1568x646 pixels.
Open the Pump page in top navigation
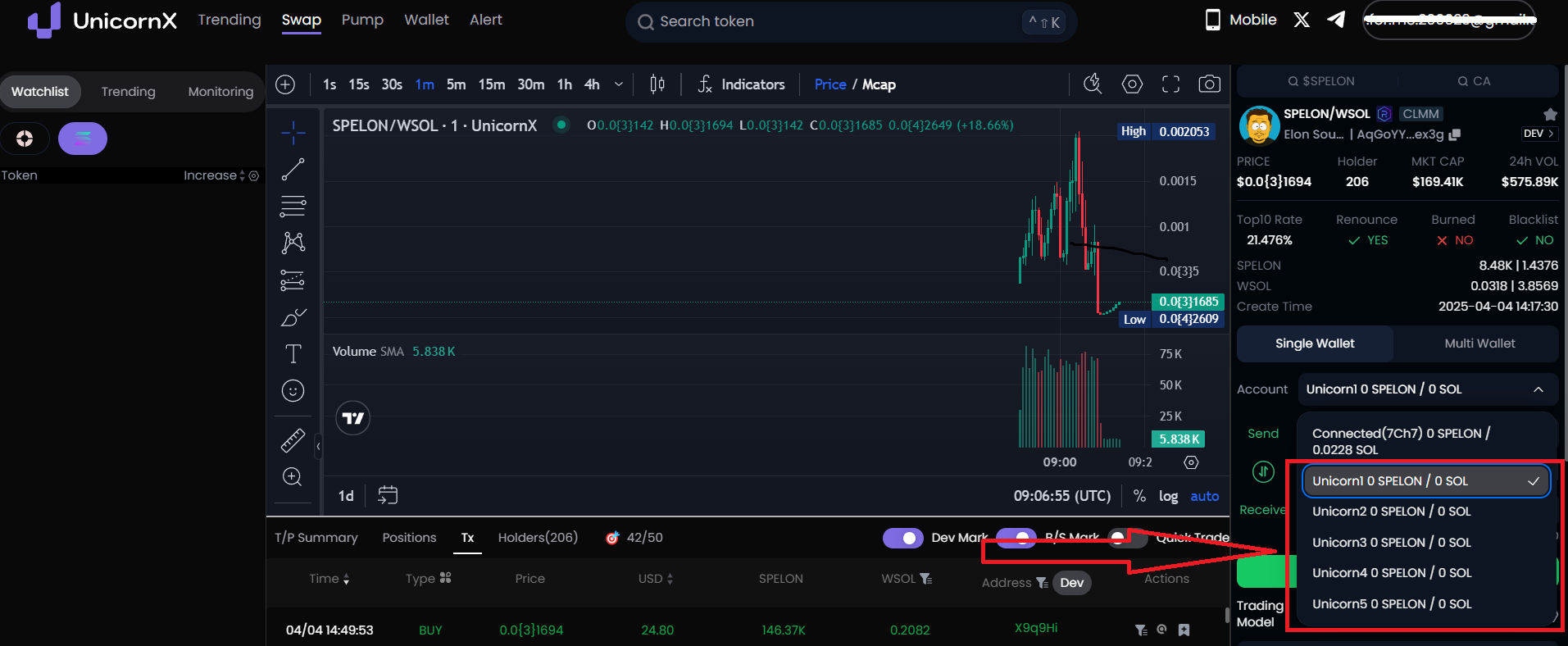tap(362, 20)
